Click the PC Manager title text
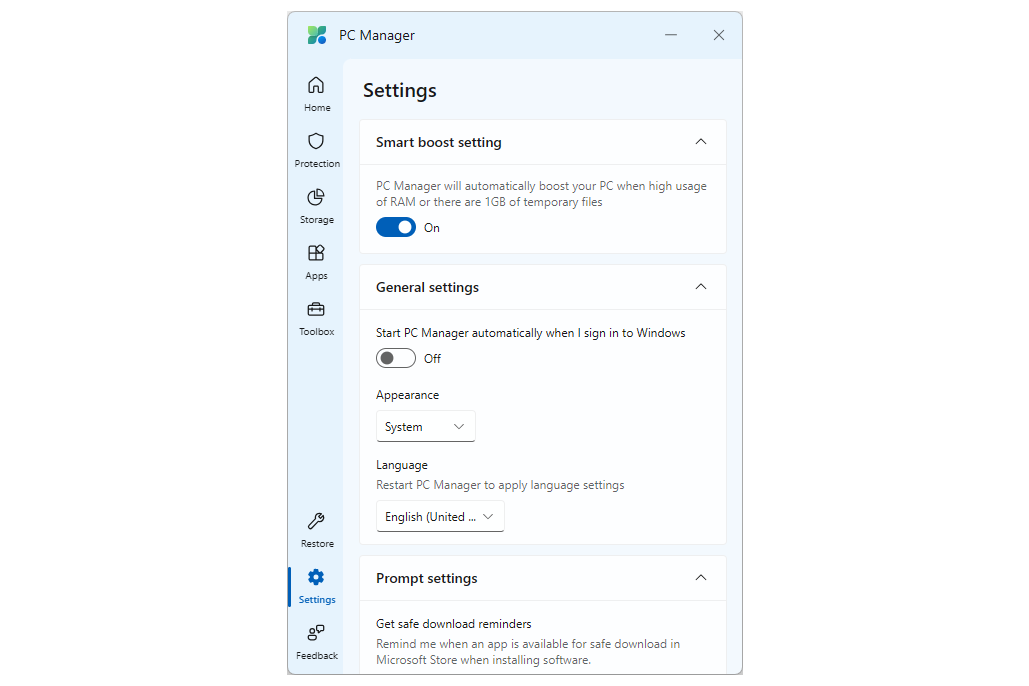 pos(377,35)
